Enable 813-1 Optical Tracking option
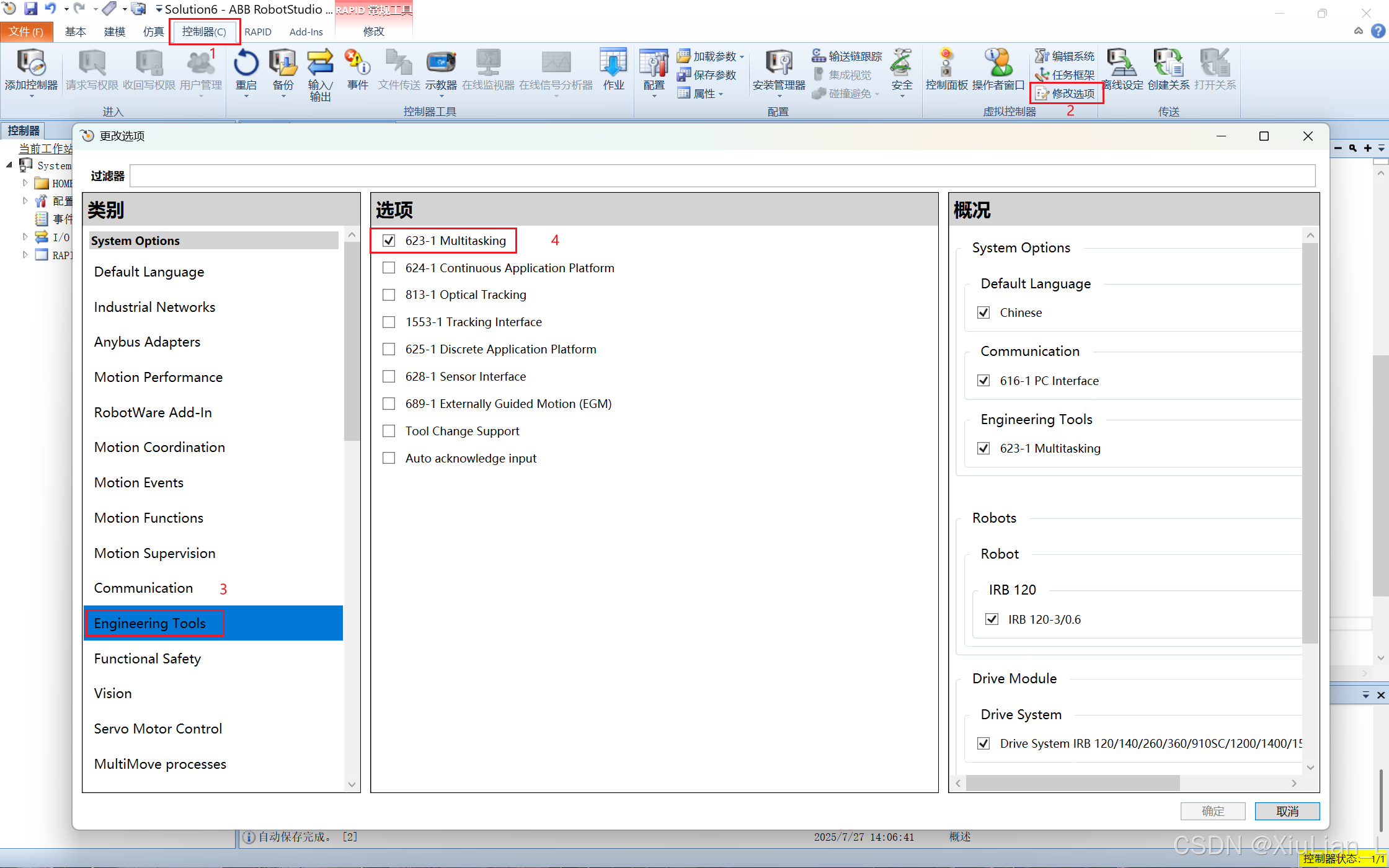 click(x=389, y=294)
